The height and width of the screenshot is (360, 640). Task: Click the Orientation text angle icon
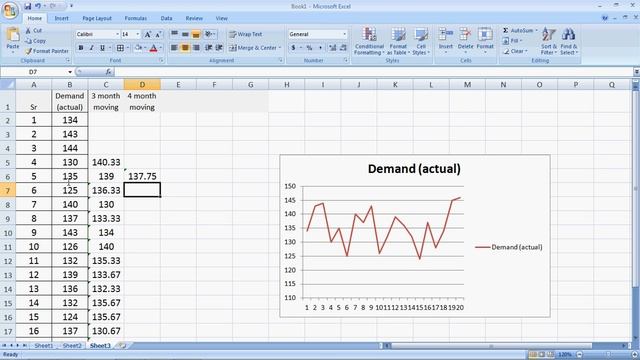coord(209,34)
